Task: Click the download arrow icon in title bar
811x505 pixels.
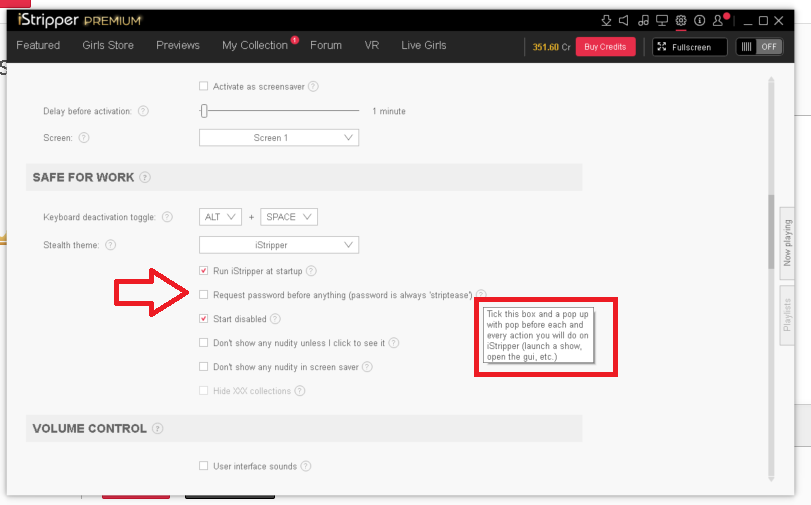Action: coord(606,20)
